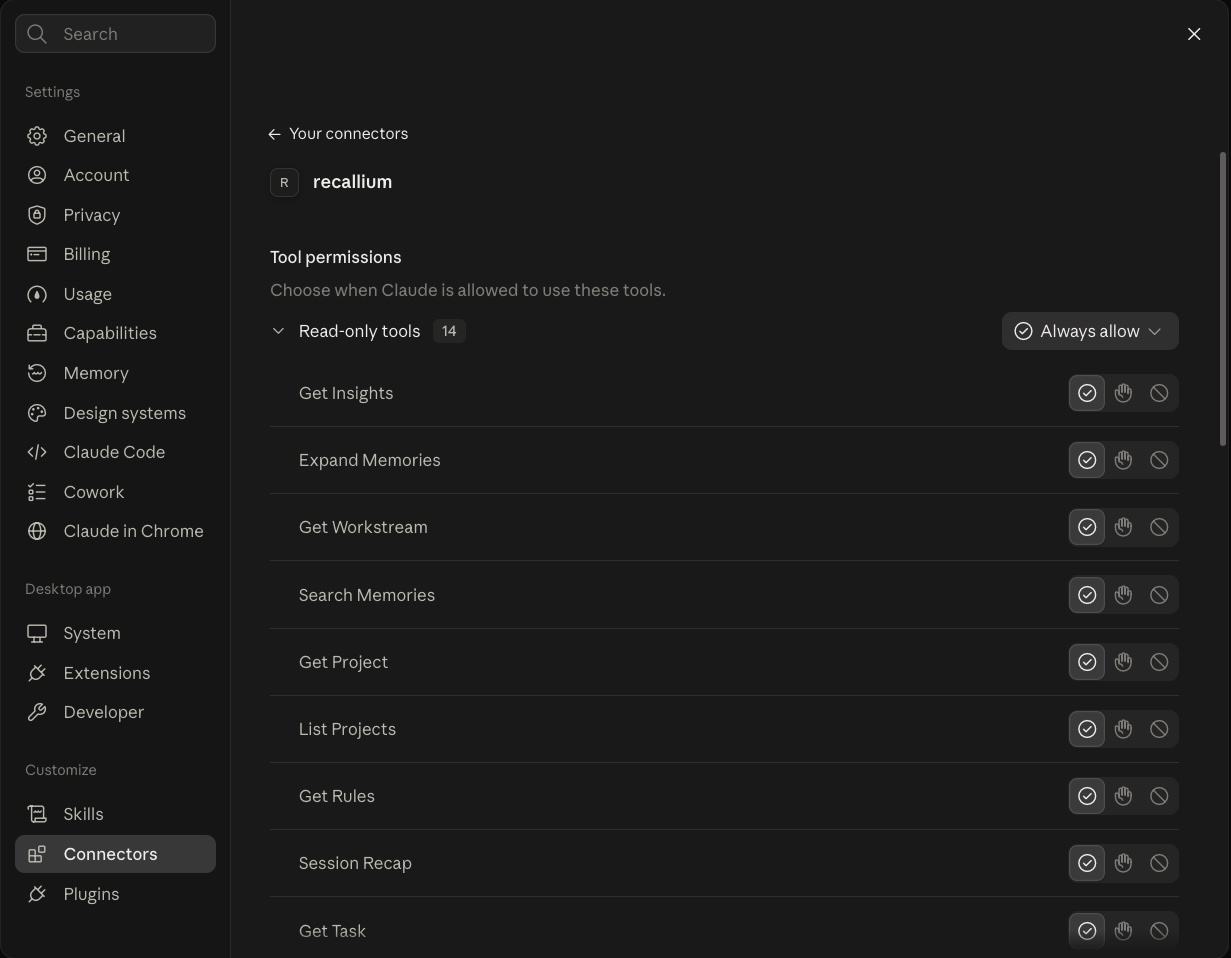Block the Get Task tool
The width and height of the screenshot is (1231, 958).
pyautogui.click(x=1159, y=931)
